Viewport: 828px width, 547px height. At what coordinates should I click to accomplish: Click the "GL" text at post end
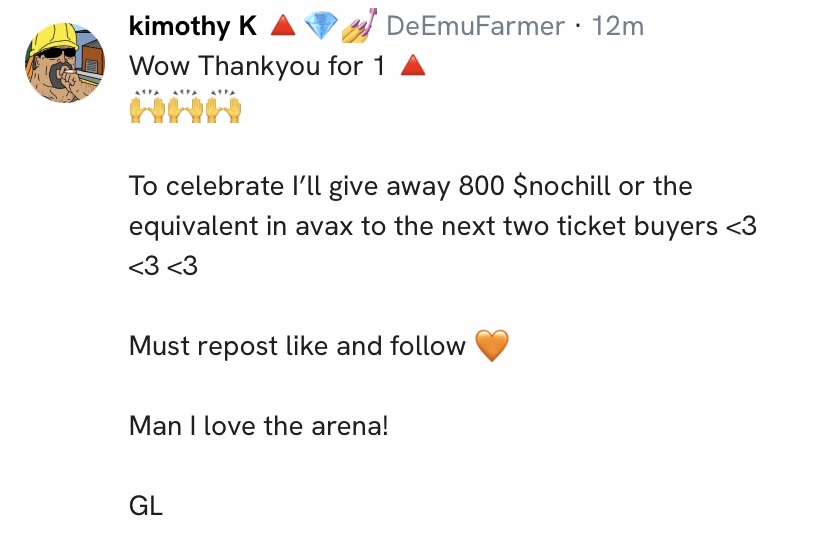point(146,506)
